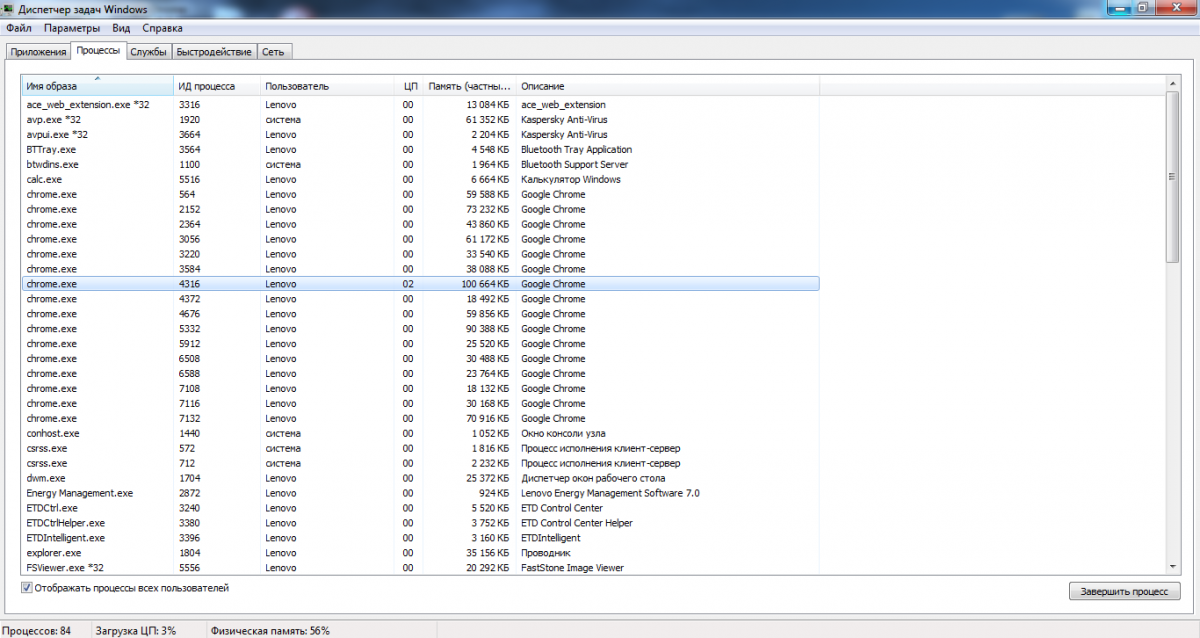Select chrome.exe with PID 3220
Viewport: 1200px width, 638px height.
pyautogui.click(x=420, y=254)
